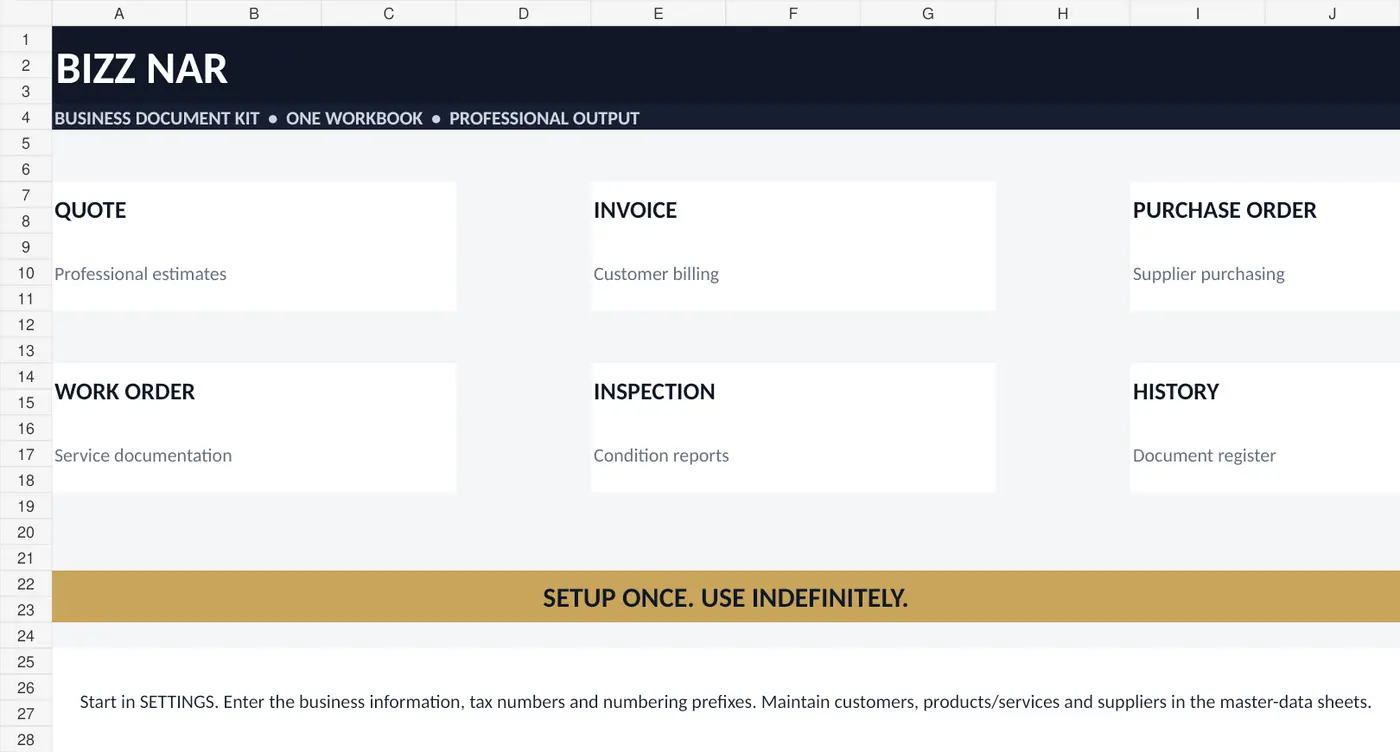The image size is (1400, 752).
Task: Open the PURCHASE ORDER card heading
Action: click(1224, 210)
